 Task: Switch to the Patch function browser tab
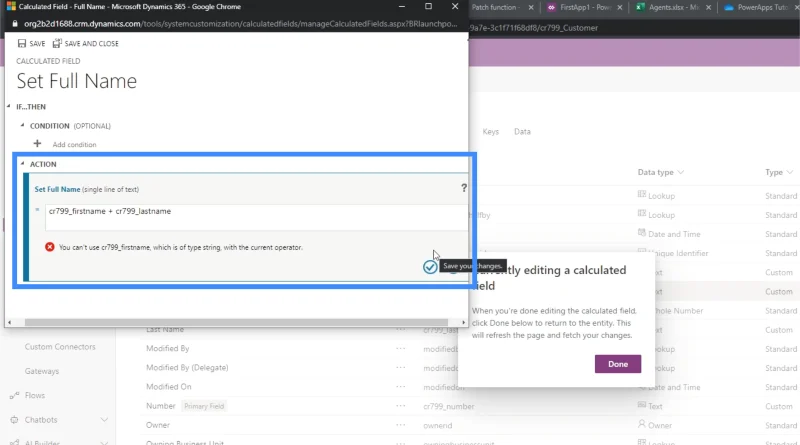pyautogui.click(x=495, y=7)
